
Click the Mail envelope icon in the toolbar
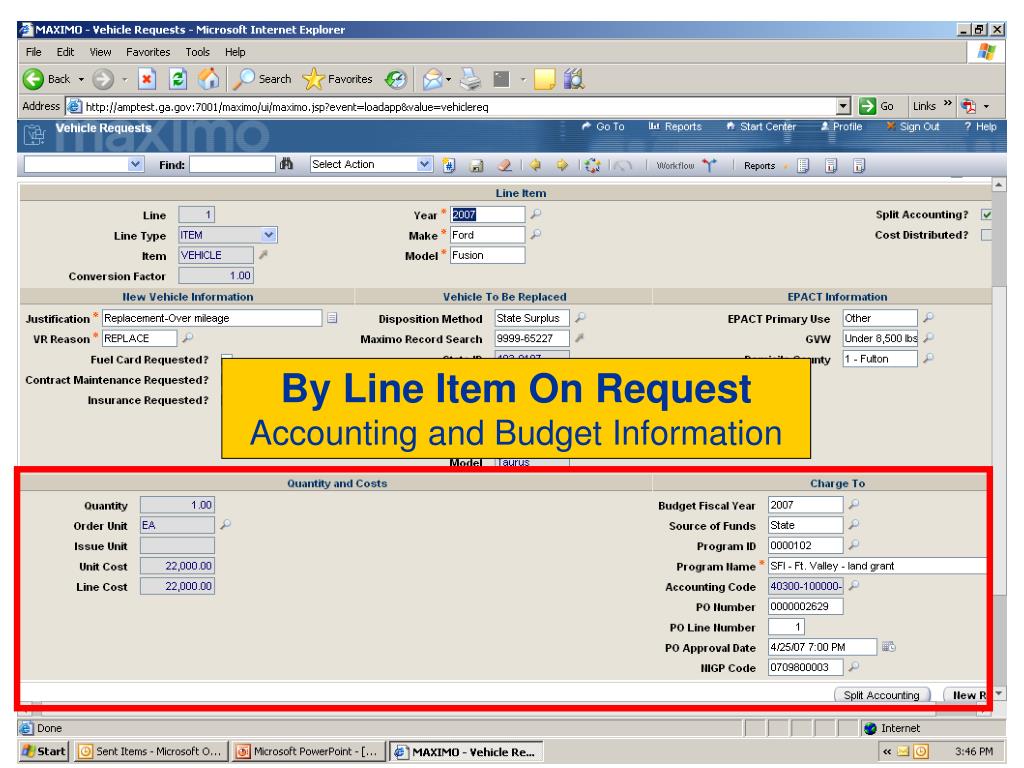432,79
